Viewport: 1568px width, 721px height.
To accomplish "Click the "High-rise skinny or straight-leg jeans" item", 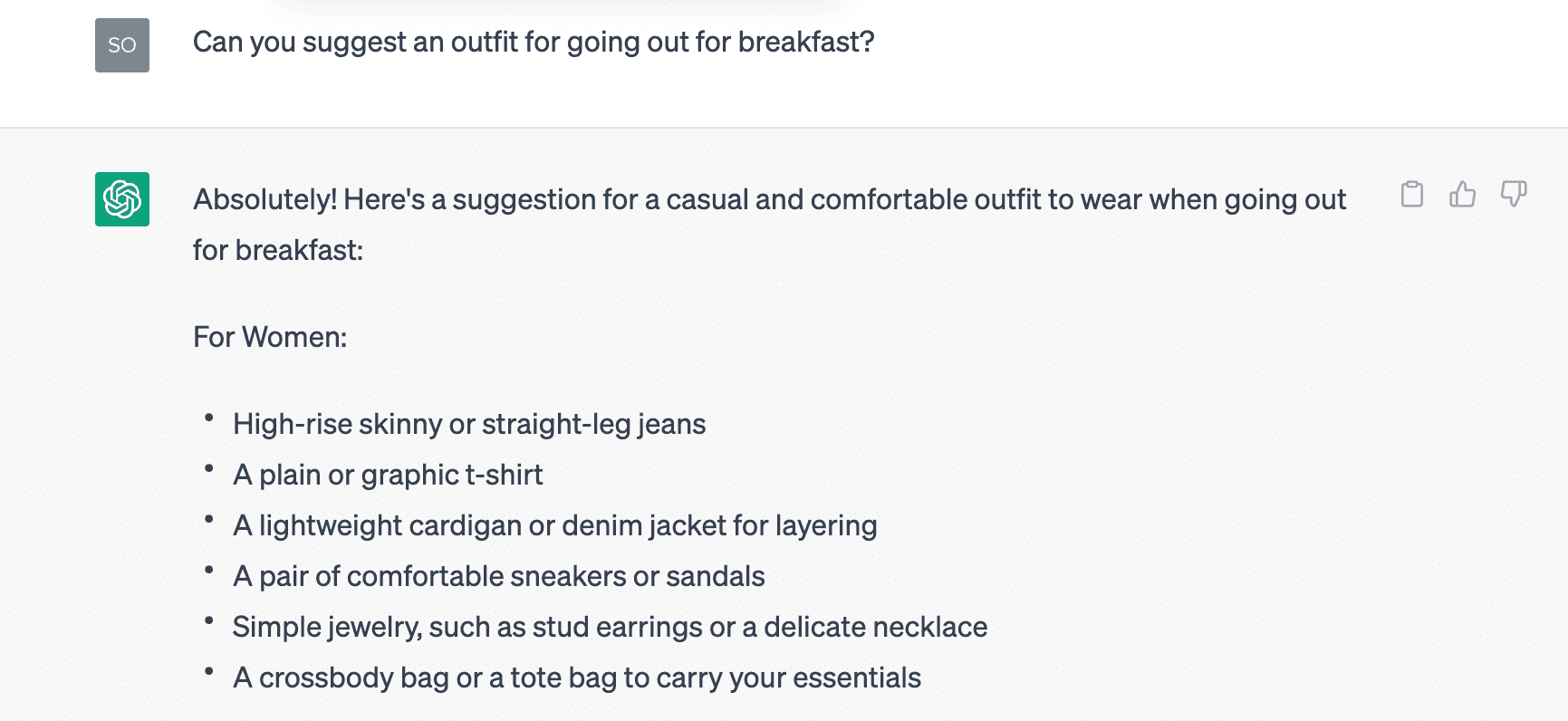I will pyautogui.click(x=469, y=424).
